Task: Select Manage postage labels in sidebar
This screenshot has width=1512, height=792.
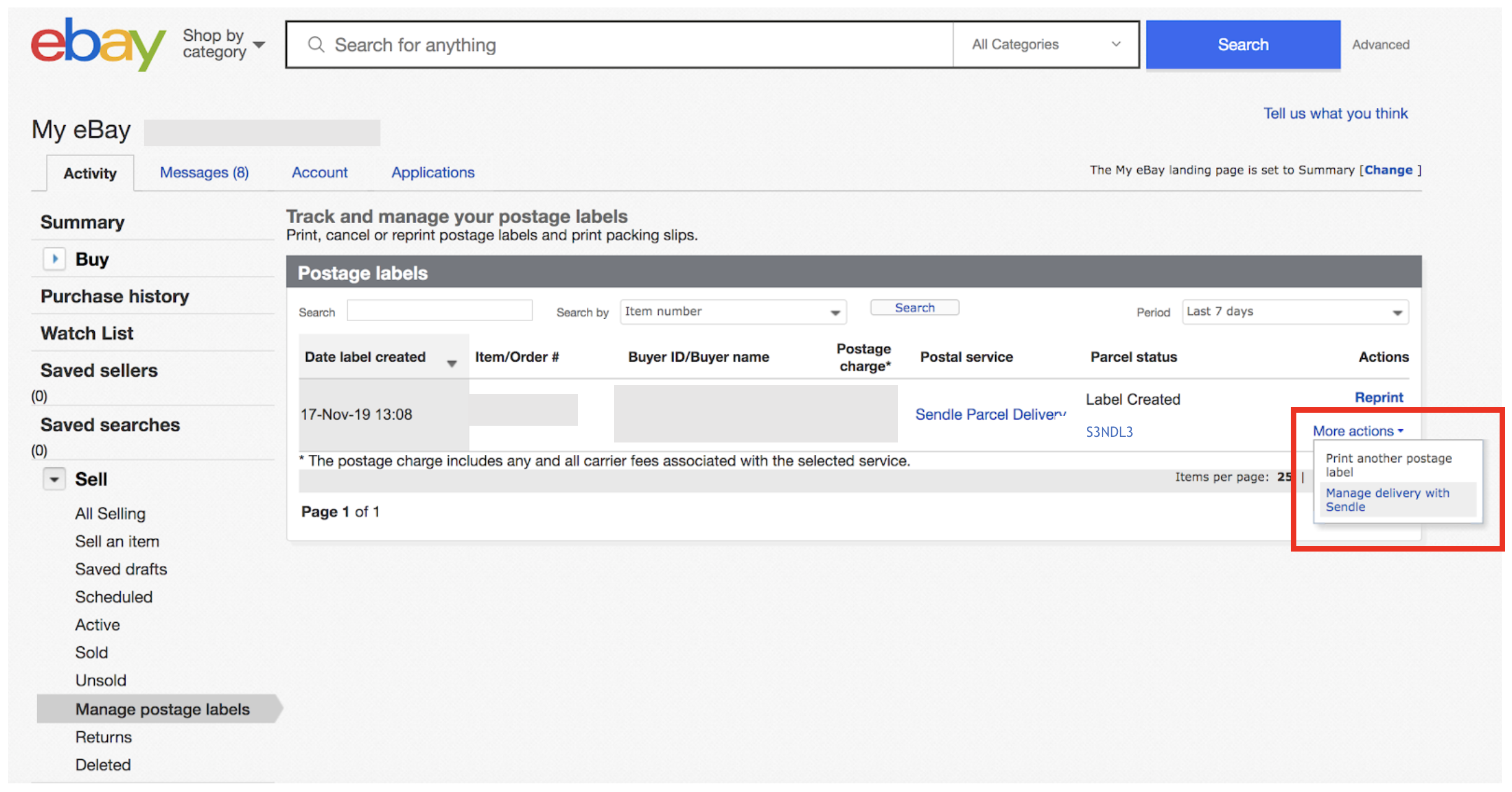Action: 159,709
